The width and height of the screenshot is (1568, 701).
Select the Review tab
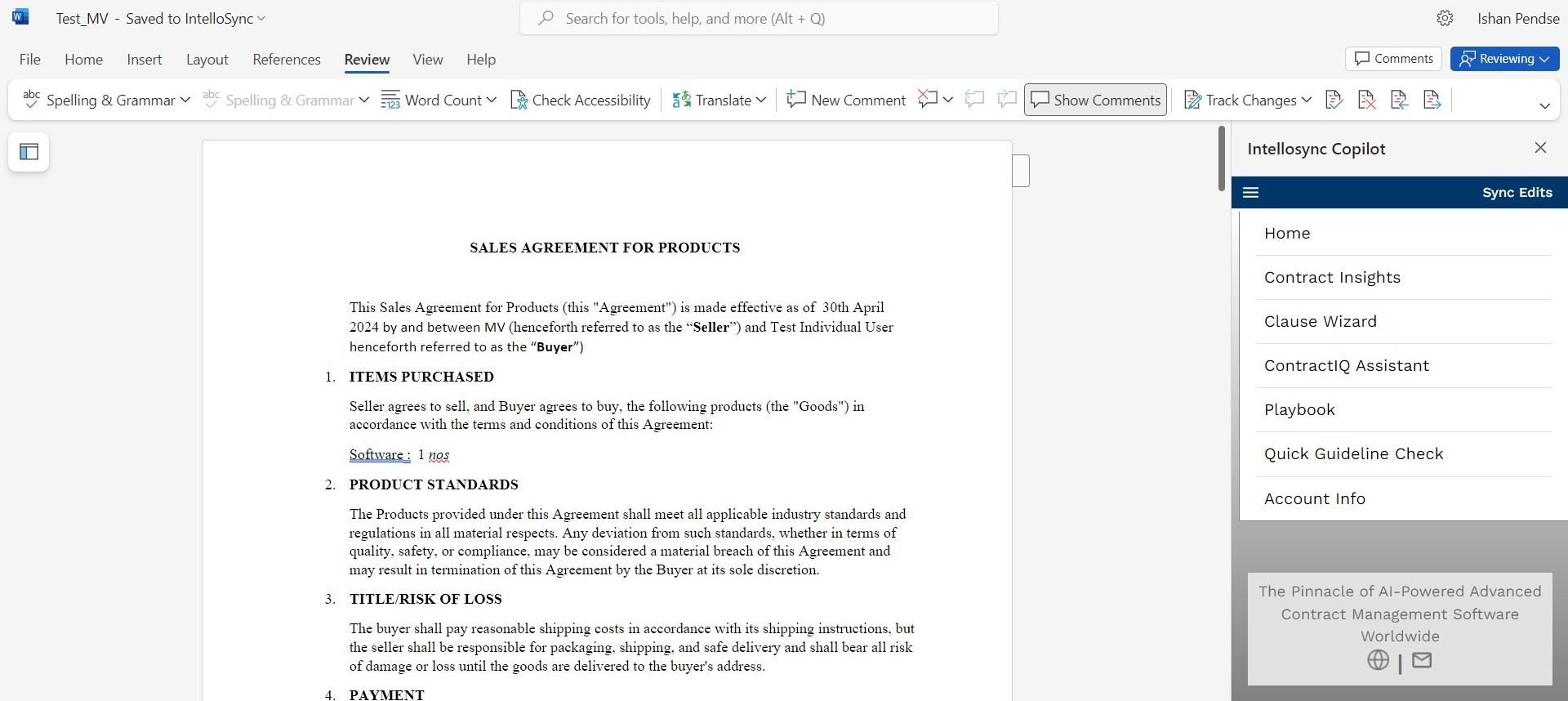367,60
